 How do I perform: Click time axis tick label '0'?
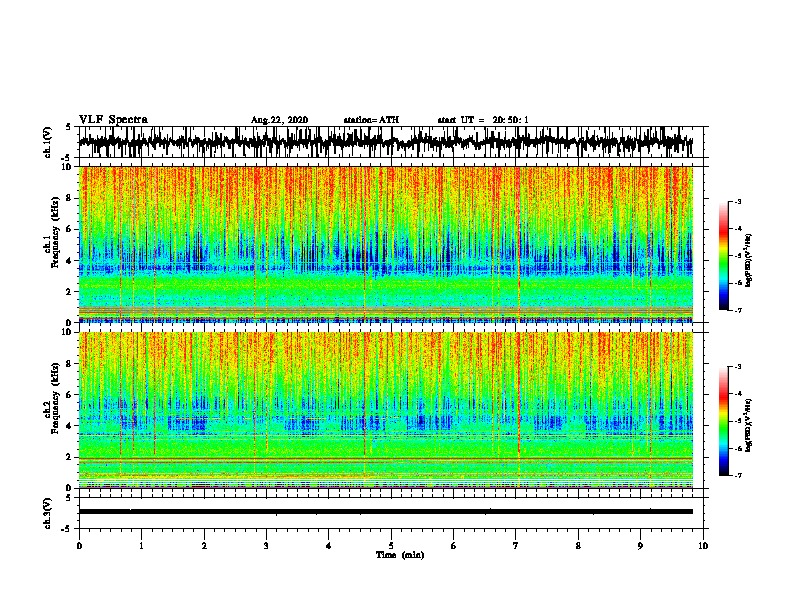79,546
